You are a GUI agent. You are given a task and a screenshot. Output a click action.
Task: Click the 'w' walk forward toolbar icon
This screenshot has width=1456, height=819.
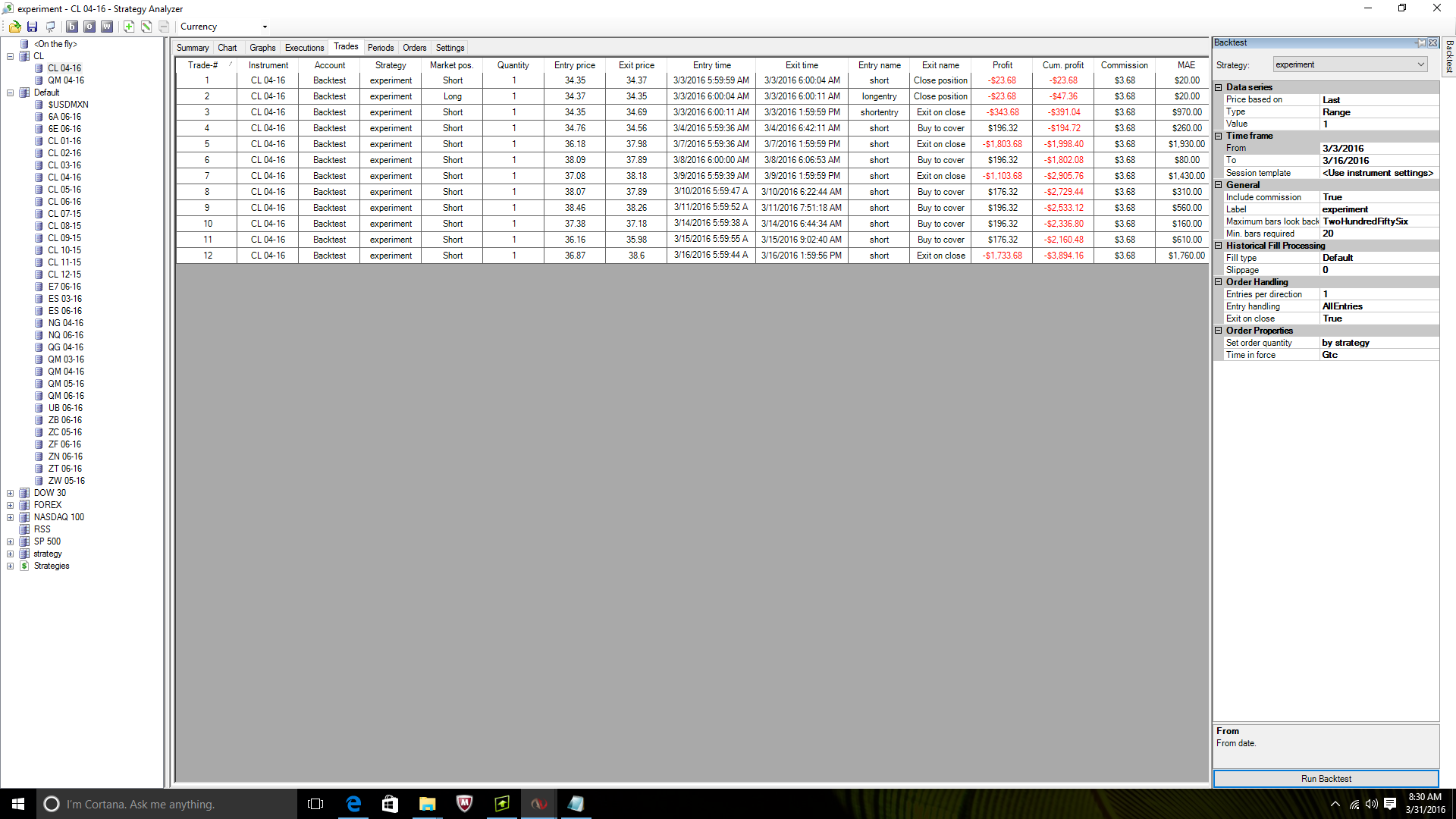[107, 27]
